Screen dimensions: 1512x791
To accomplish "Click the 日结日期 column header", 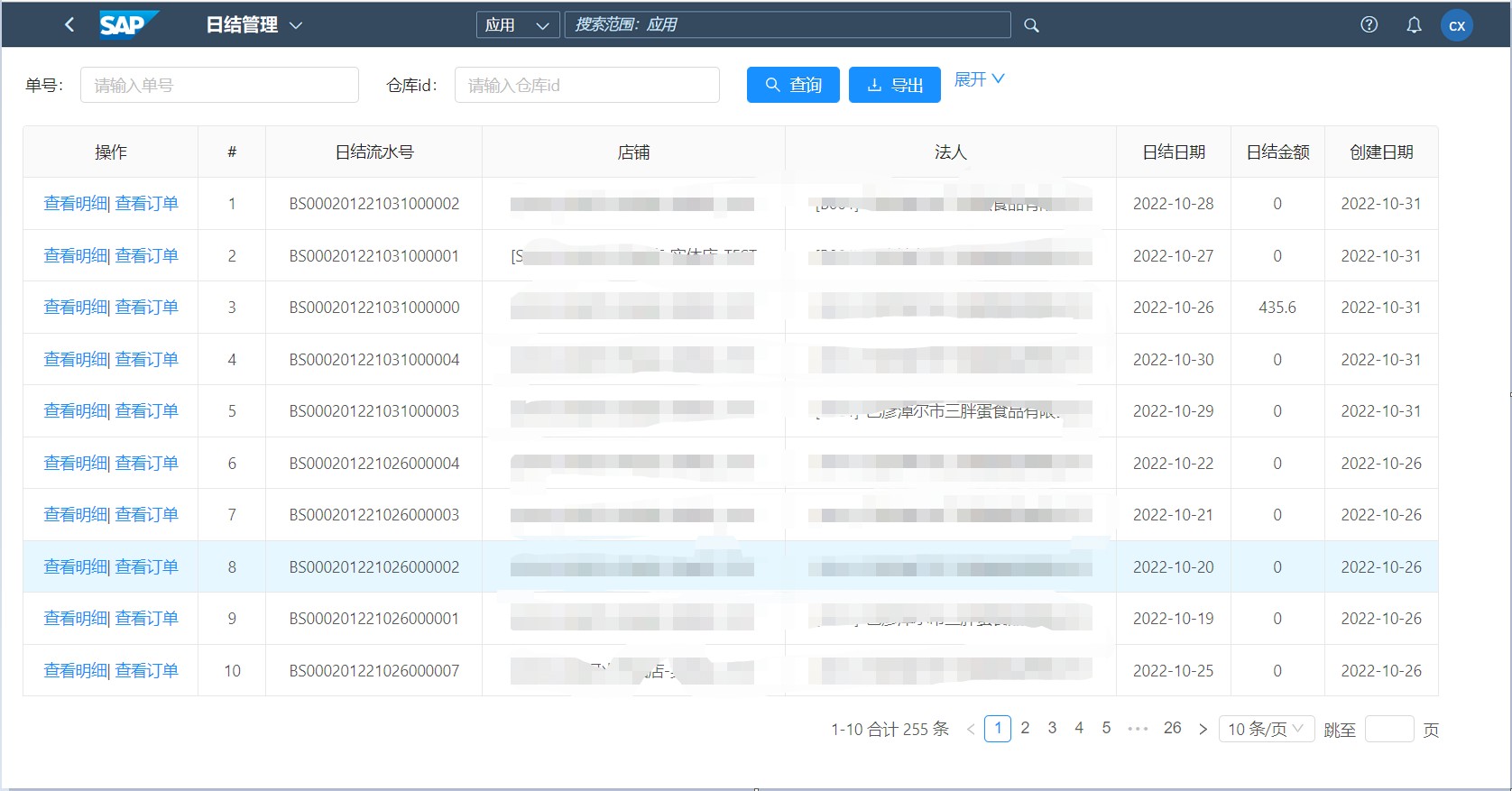I will click(1174, 152).
